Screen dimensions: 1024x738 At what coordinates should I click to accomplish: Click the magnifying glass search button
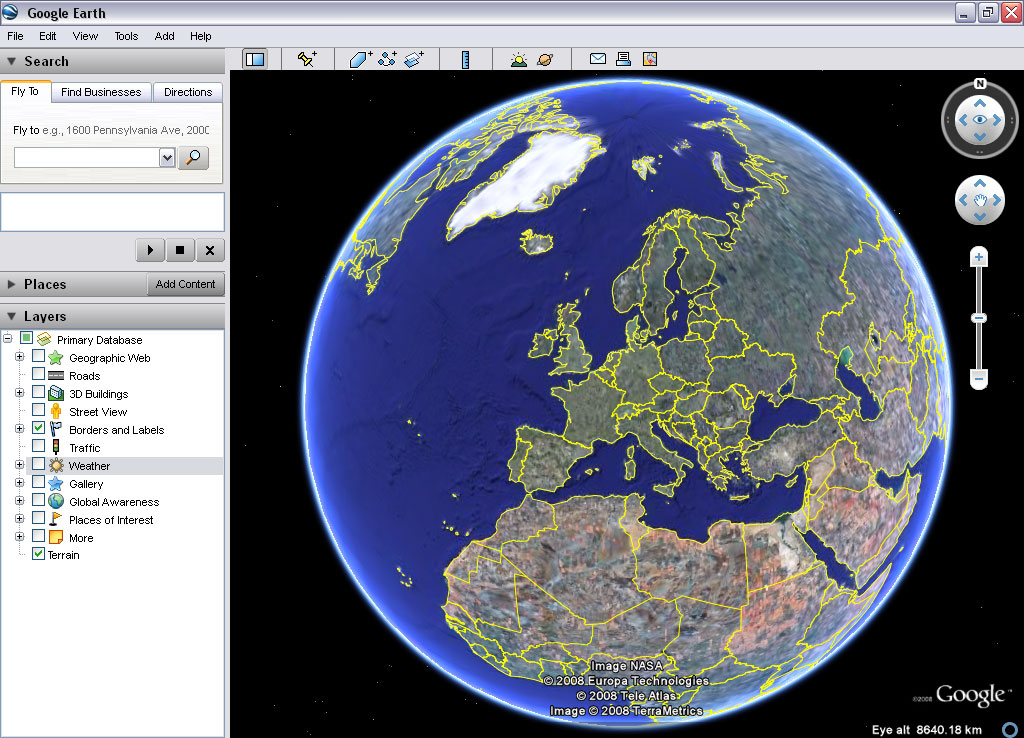click(x=193, y=157)
